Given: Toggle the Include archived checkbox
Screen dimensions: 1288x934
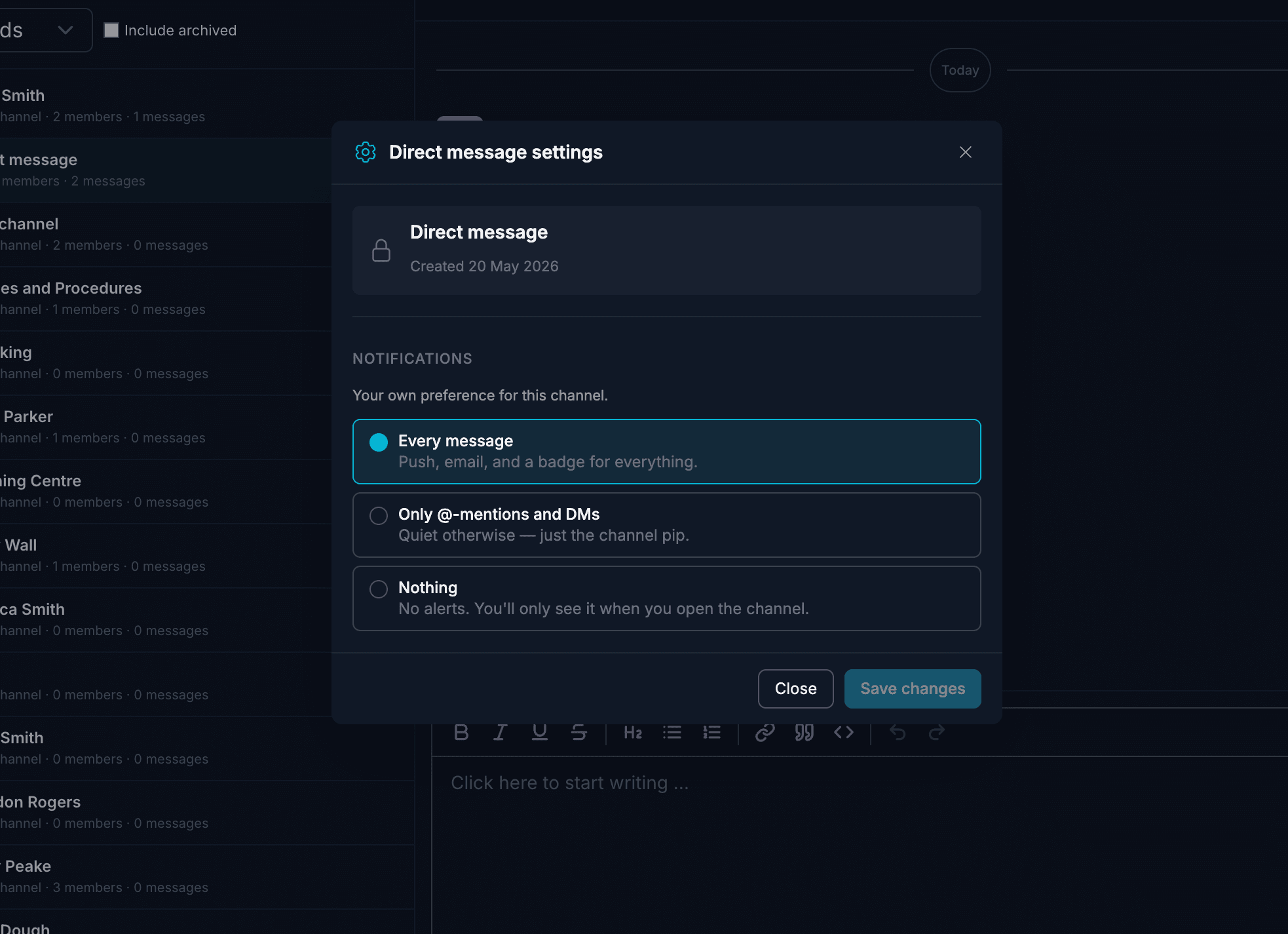Looking at the screenshot, I should point(111,30).
